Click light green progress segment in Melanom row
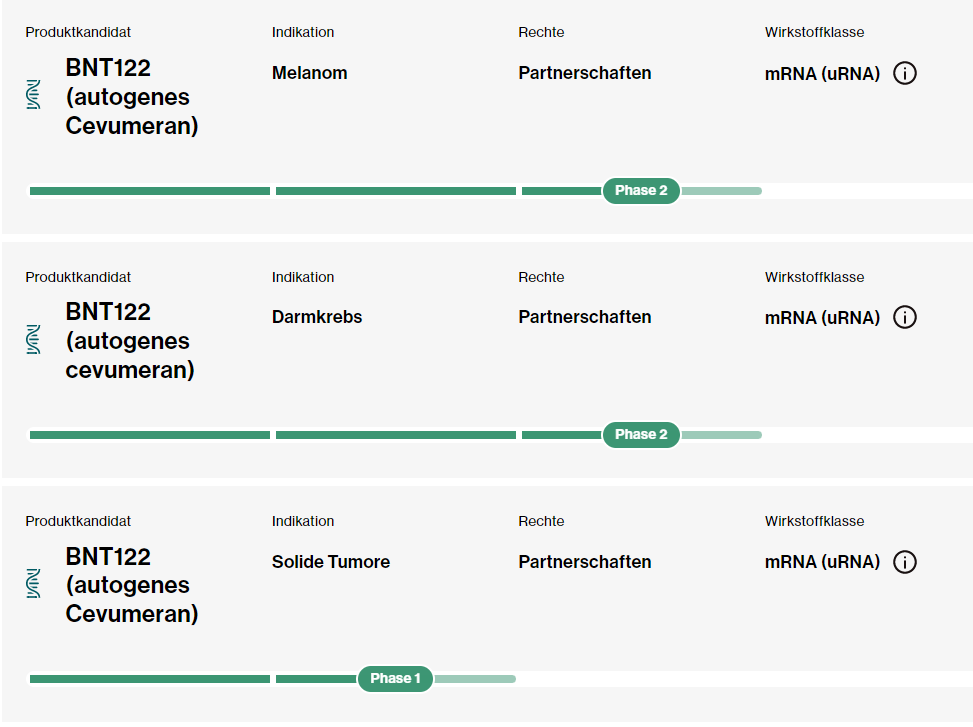 722,191
